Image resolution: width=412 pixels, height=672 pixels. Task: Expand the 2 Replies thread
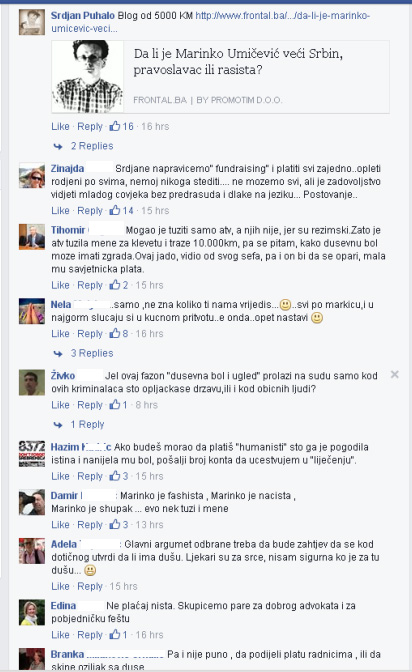(92, 146)
